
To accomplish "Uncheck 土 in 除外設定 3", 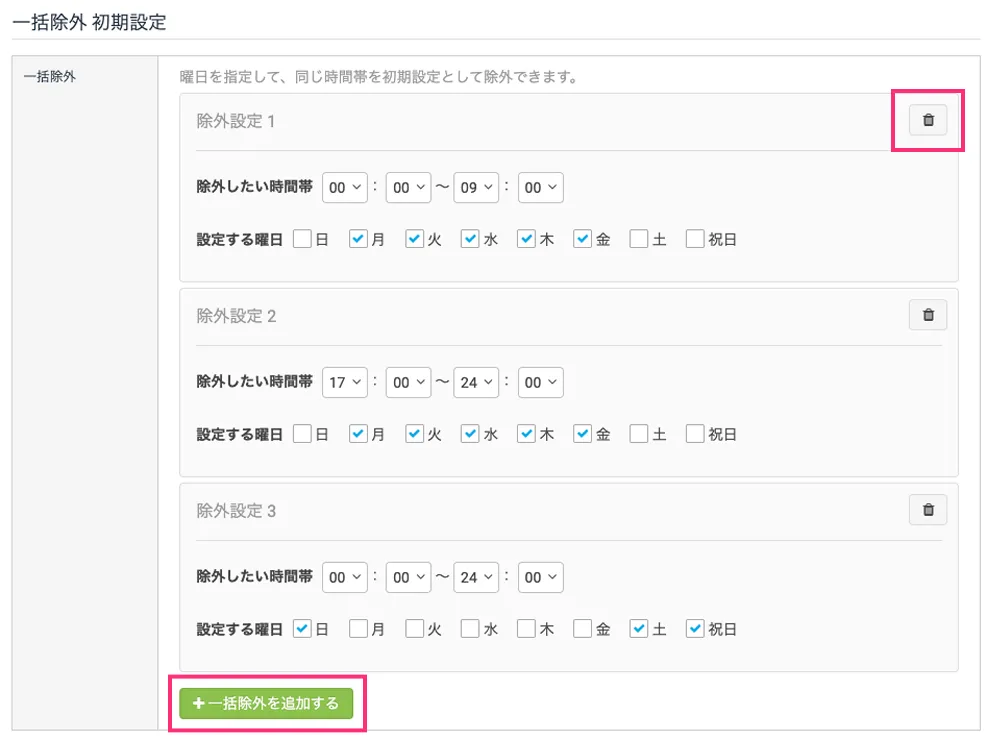I will (x=638, y=630).
